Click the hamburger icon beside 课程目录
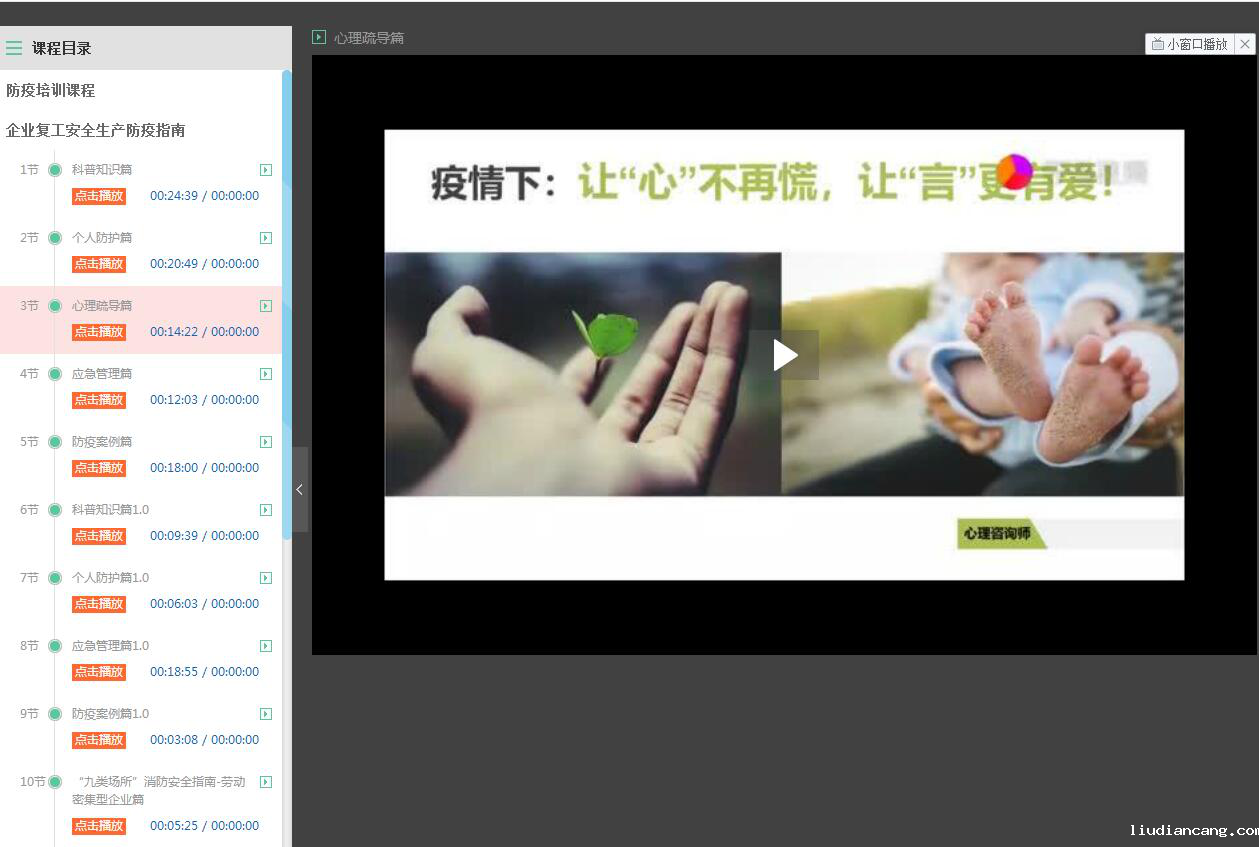This screenshot has height=847, width=1259. tap(14, 48)
